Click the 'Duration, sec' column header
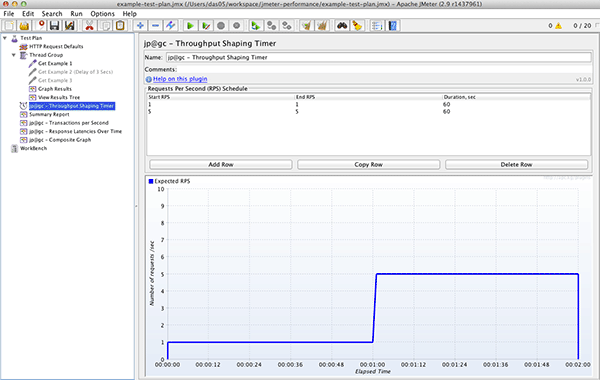 tap(517, 97)
